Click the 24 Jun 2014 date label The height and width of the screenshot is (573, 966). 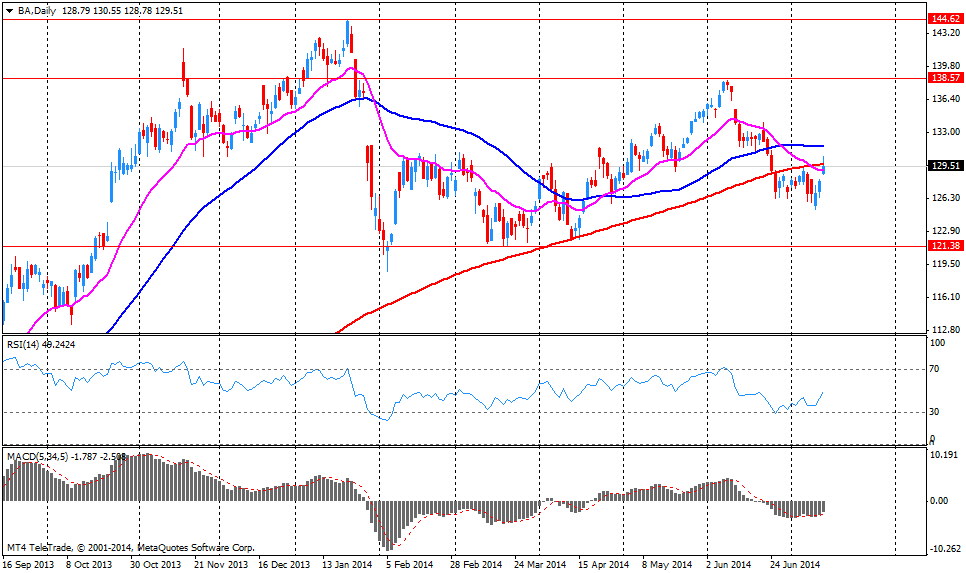coord(797,565)
